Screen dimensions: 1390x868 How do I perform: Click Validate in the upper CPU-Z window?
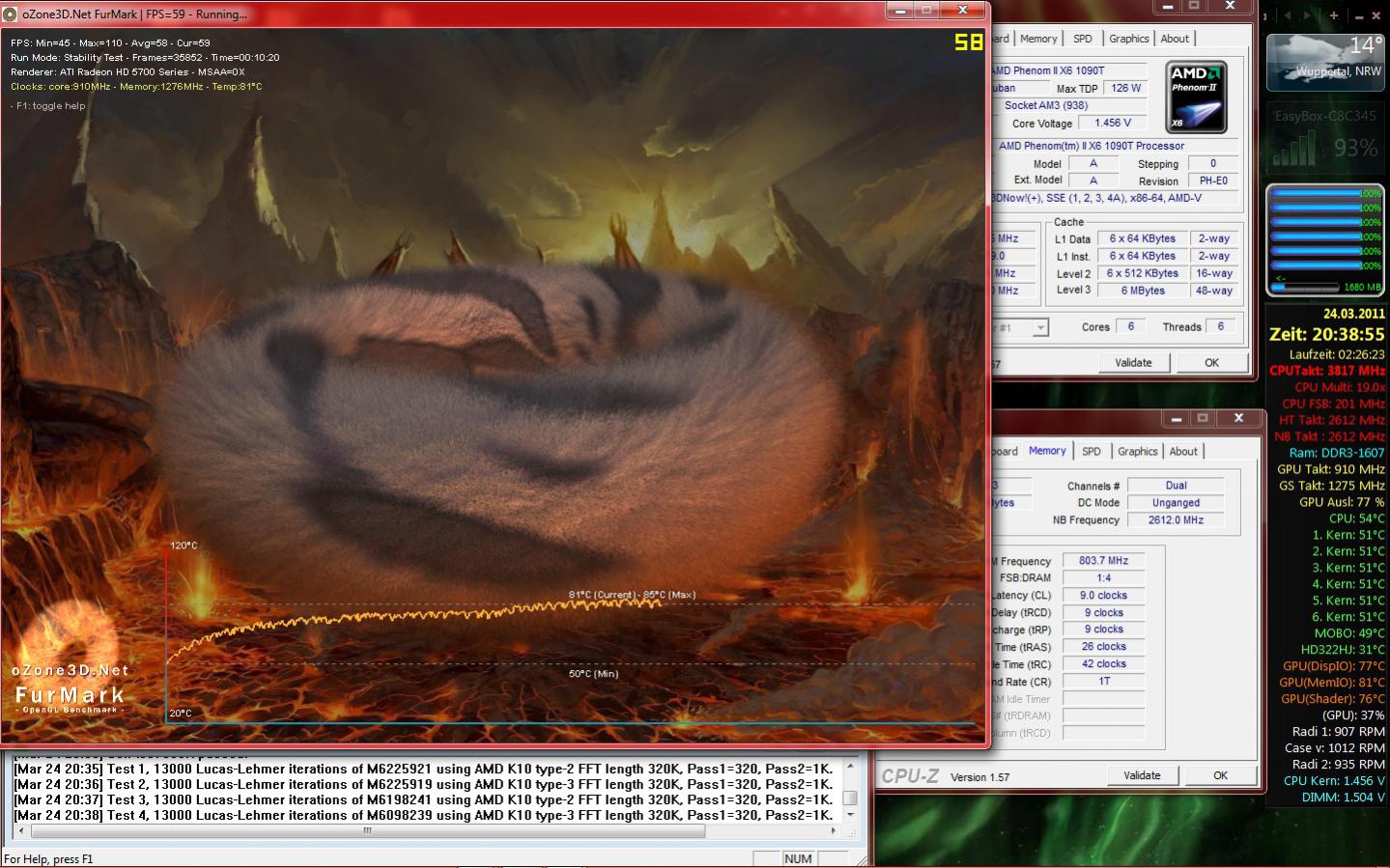[1133, 363]
